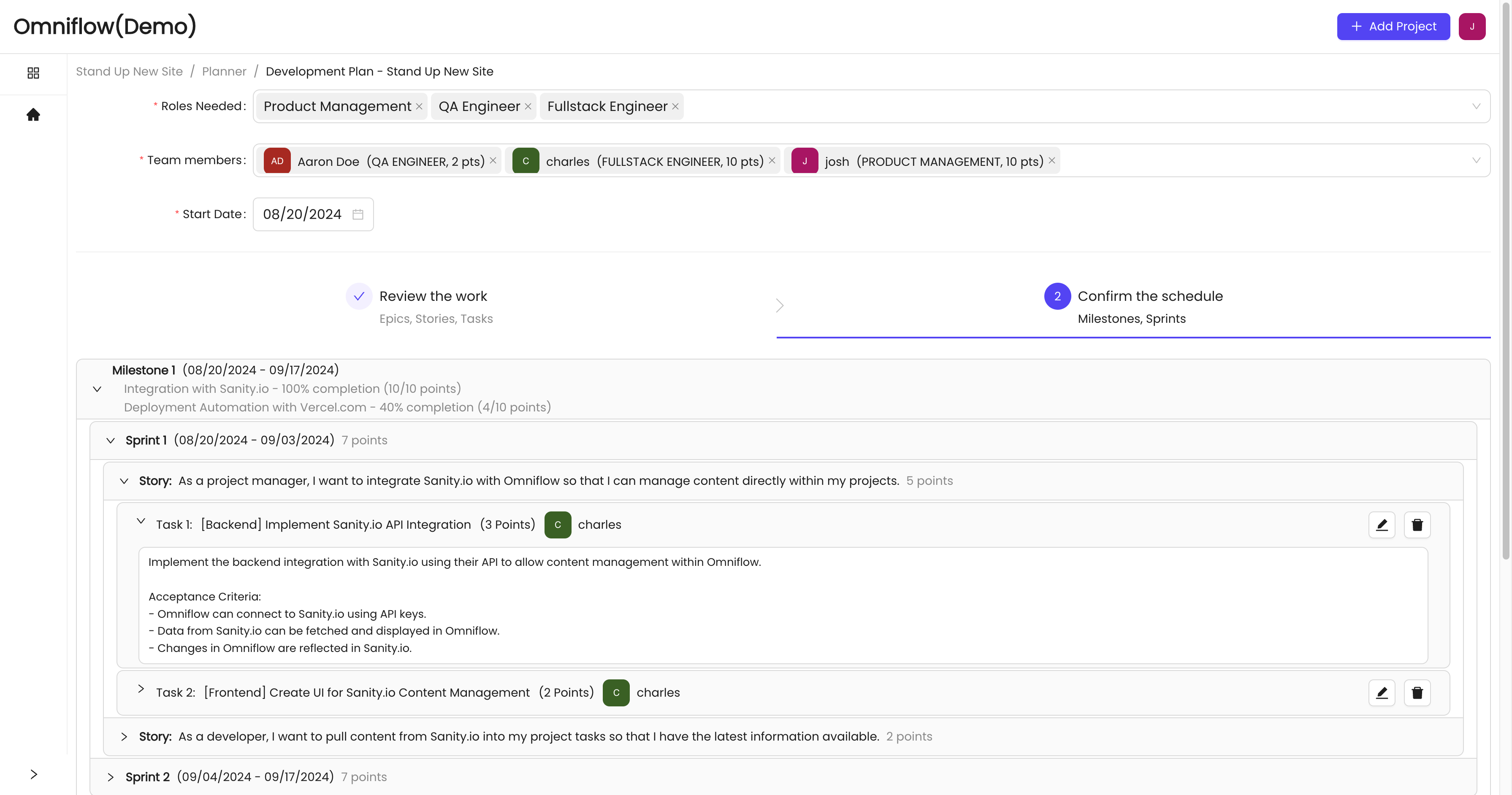1512x795 pixels.
Task: Remove Aaron Doe from team members
Action: [x=493, y=161]
